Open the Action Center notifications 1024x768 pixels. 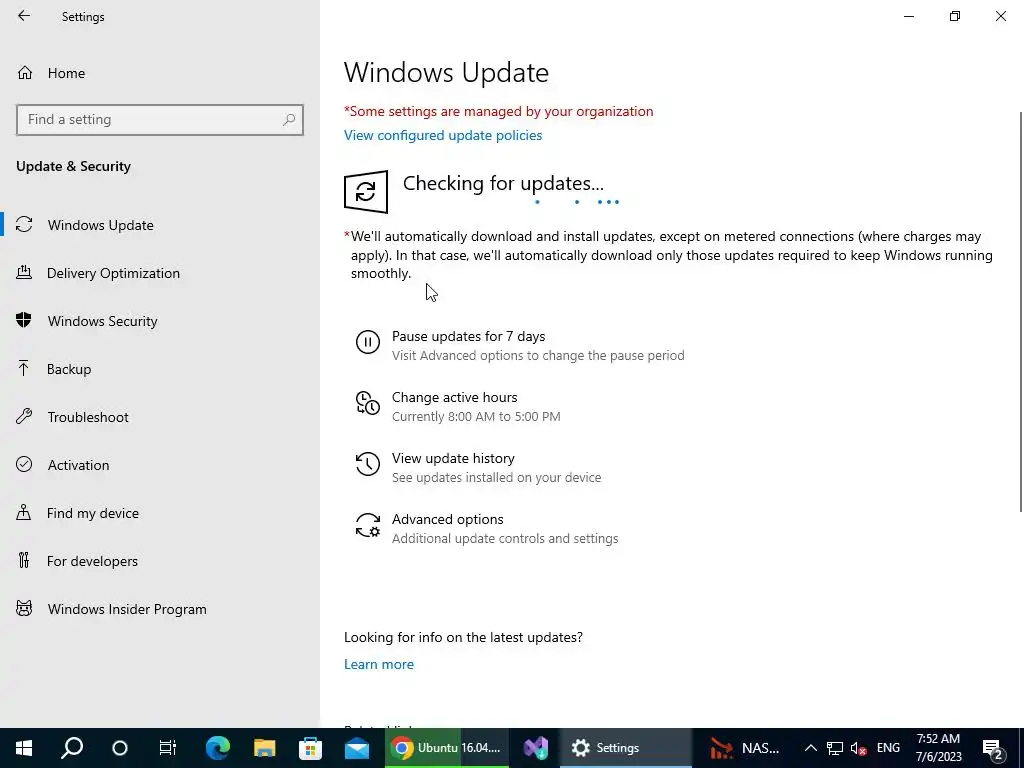993,748
